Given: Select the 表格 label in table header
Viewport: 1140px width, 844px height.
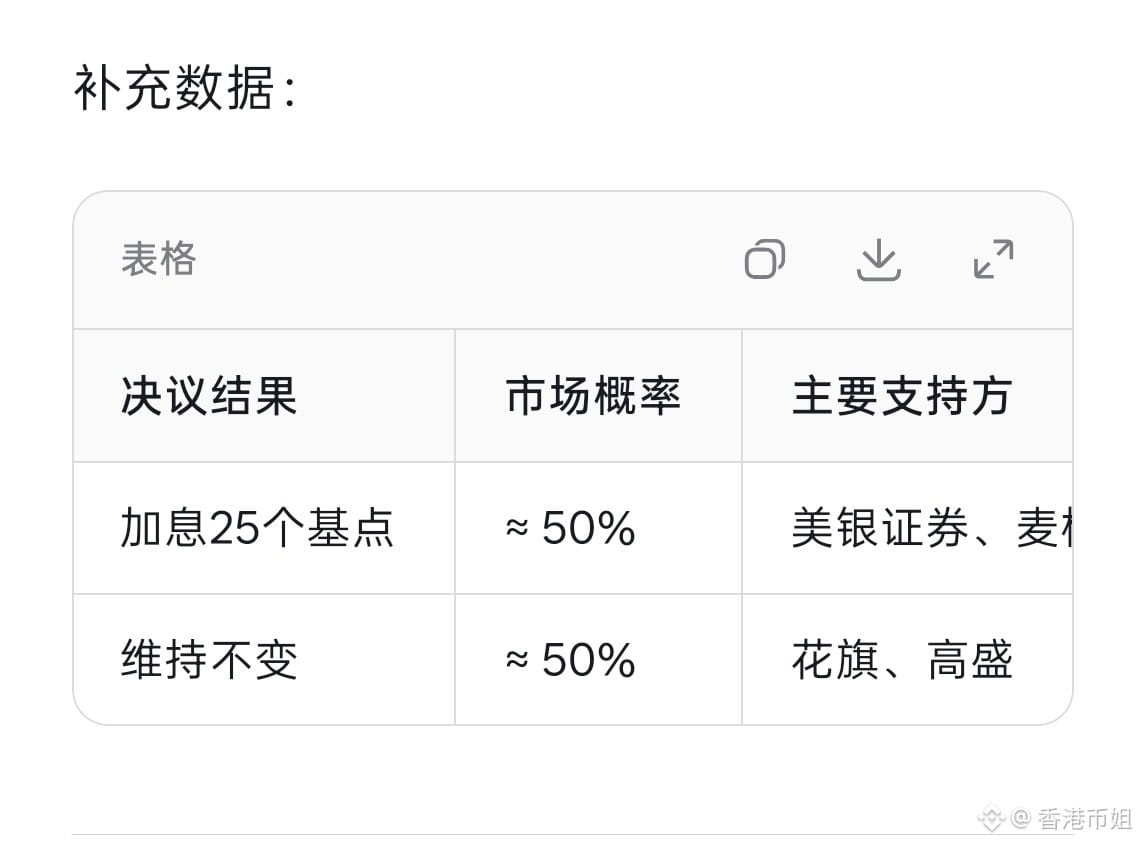Looking at the screenshot, I should 158,259.
